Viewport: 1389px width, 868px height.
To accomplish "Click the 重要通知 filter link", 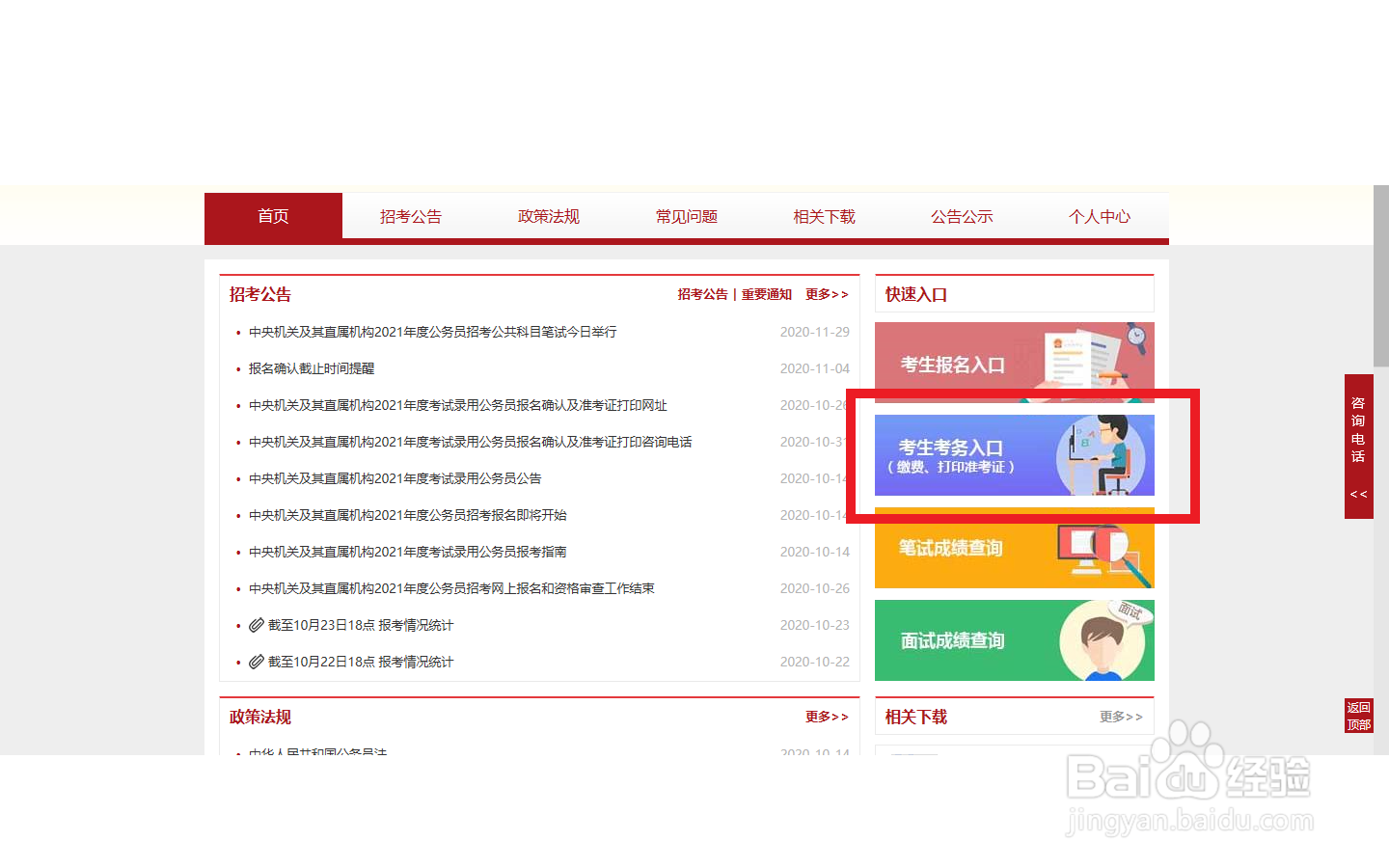I will pos(766,294).
